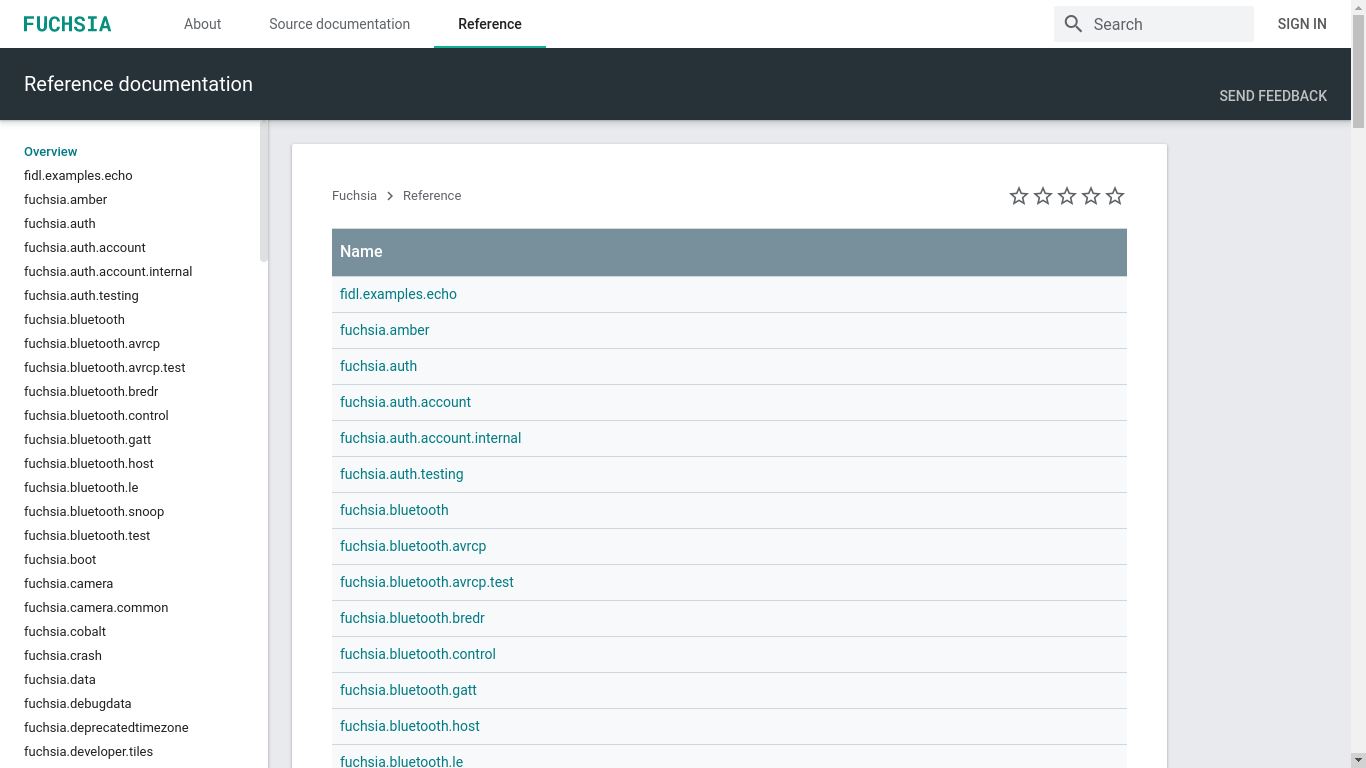Screen dimensions: 1366x768
Task: Open fuchsia.auth.account in the sidebar
Action: pos(85,248)
